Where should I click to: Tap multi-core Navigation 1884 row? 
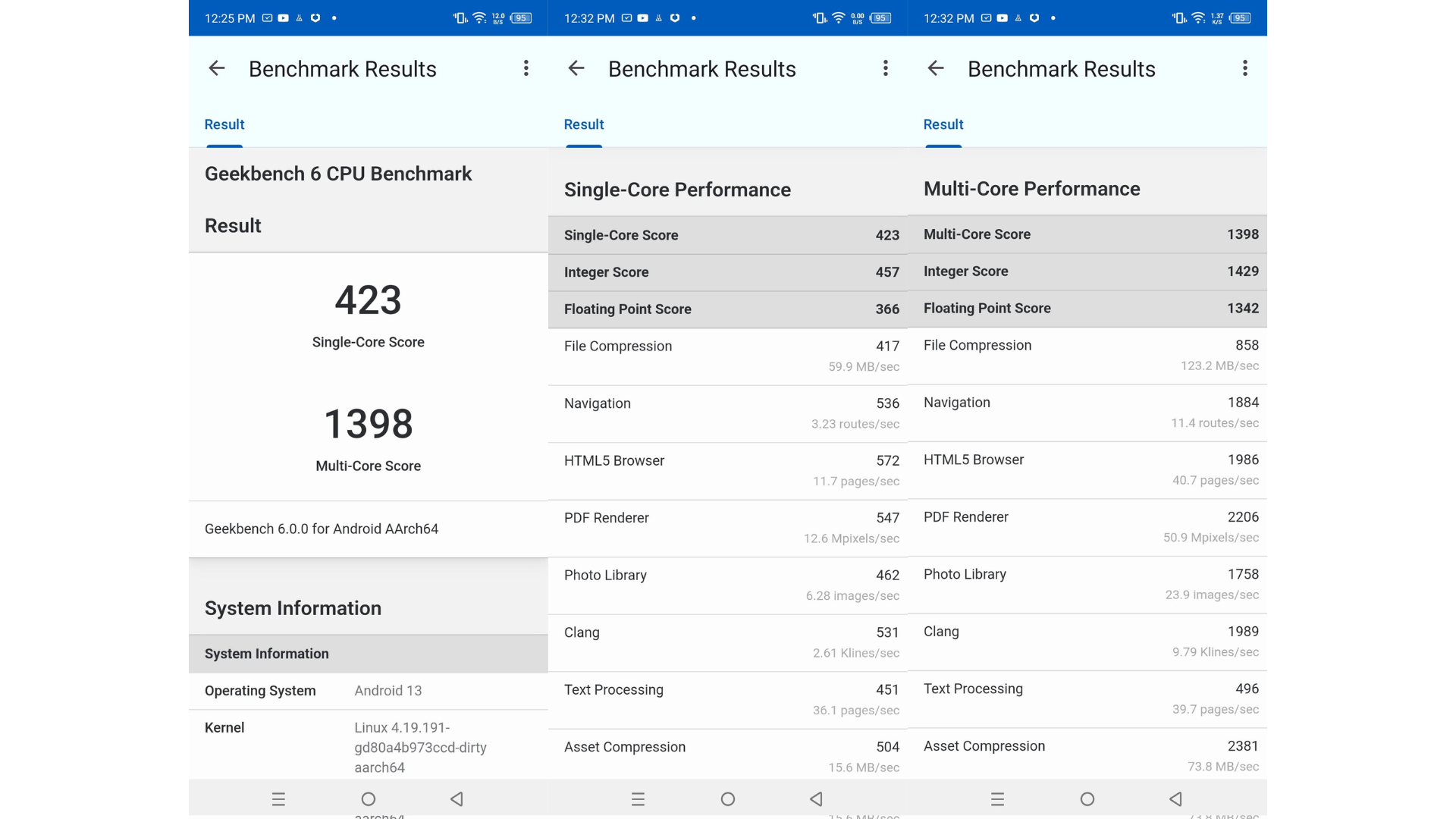[x=1087, y=413]
